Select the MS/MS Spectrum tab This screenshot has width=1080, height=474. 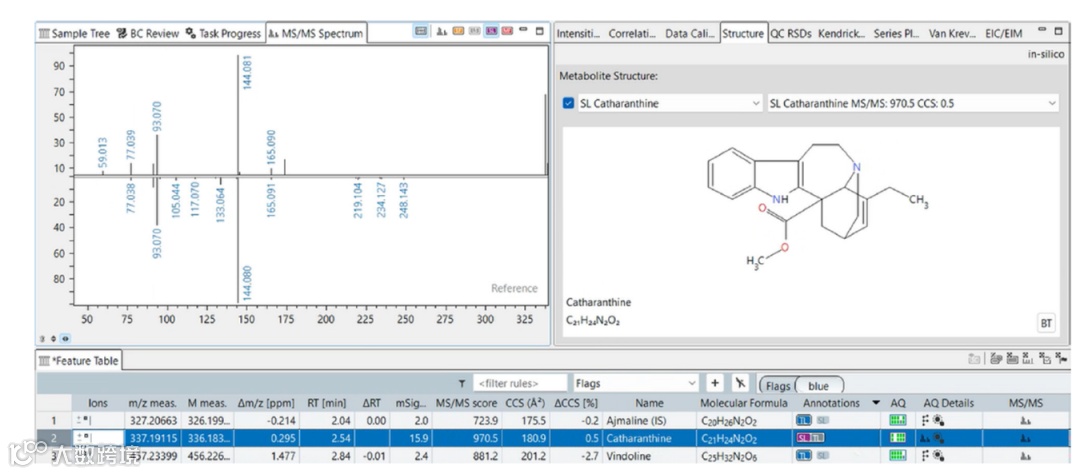click(315, 33)
